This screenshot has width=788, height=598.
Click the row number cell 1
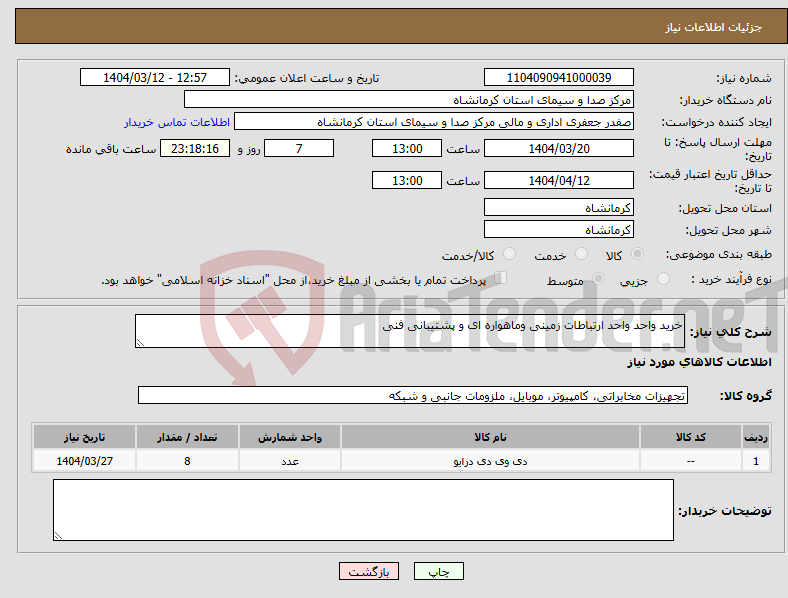[x=756, y=461]
